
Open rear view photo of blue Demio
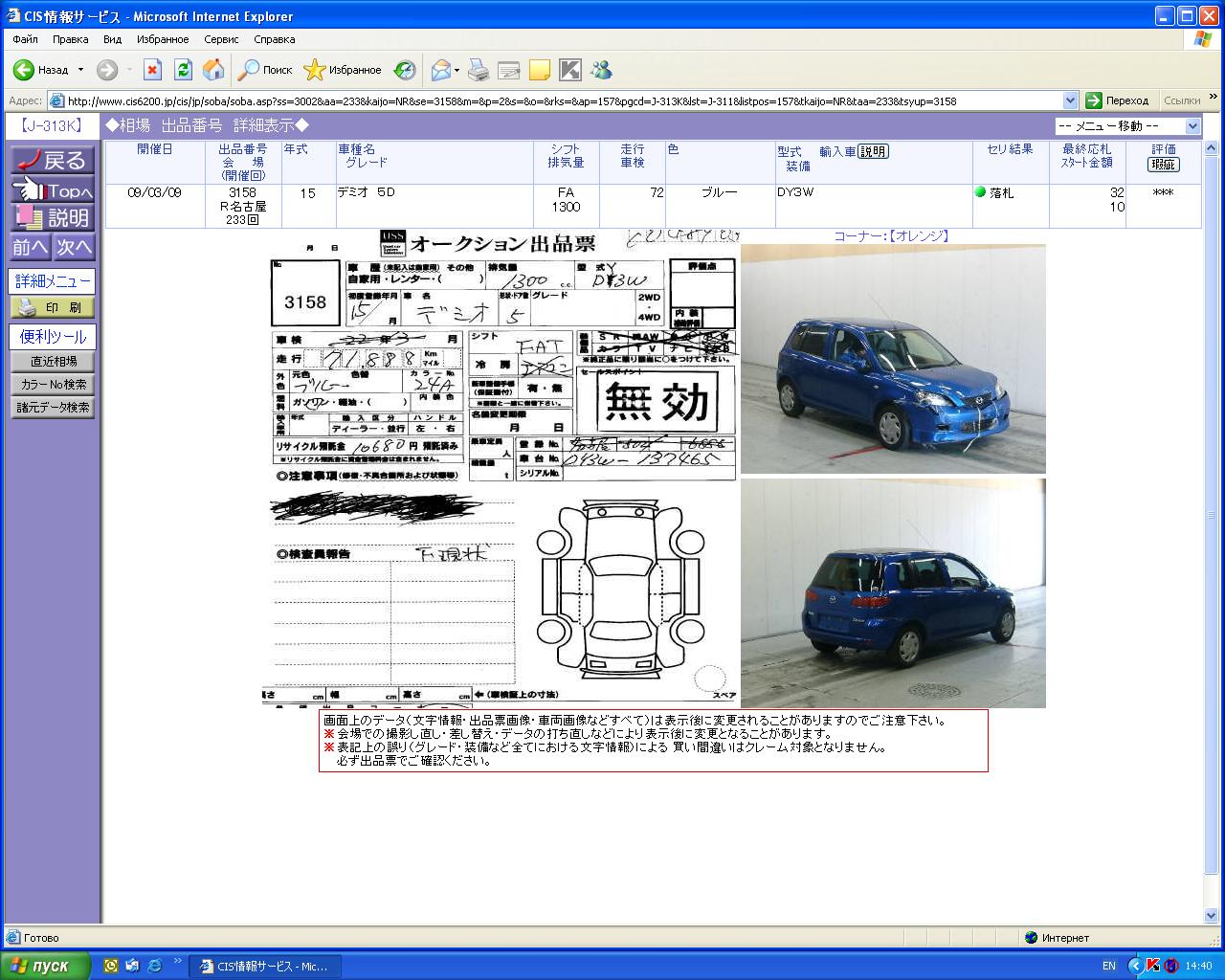tap(893, 593)
